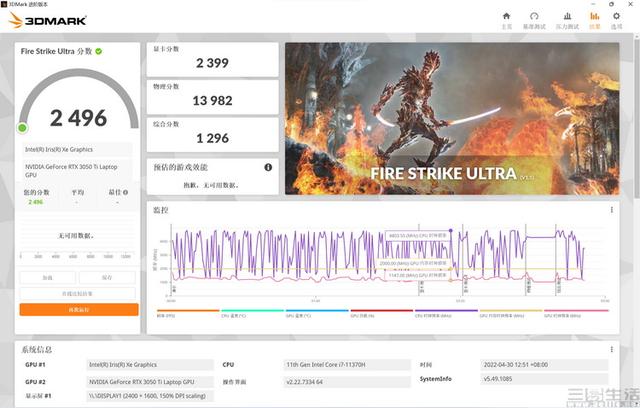Open the Stress Tests (压力测试) icon
This screenshot has width=640, height=408.
coord(565,19)
